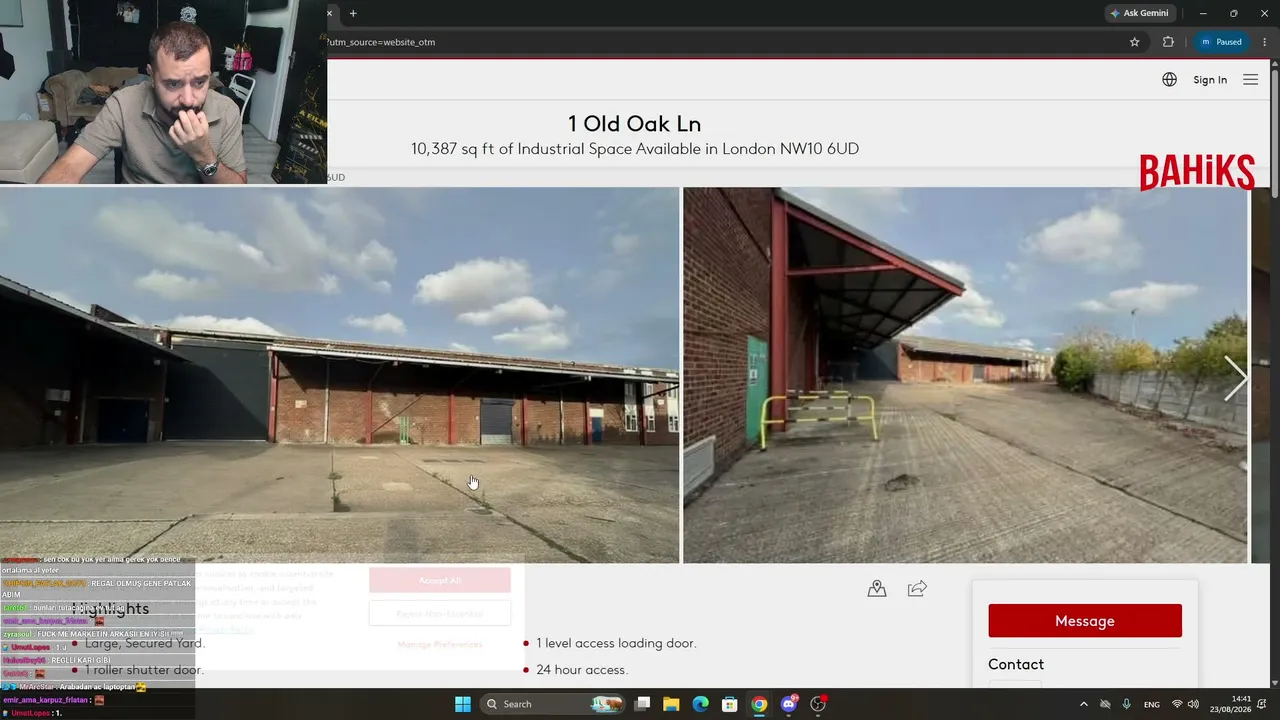
Task: Open the globe language selector
Action: click(x=1169, y=80)
